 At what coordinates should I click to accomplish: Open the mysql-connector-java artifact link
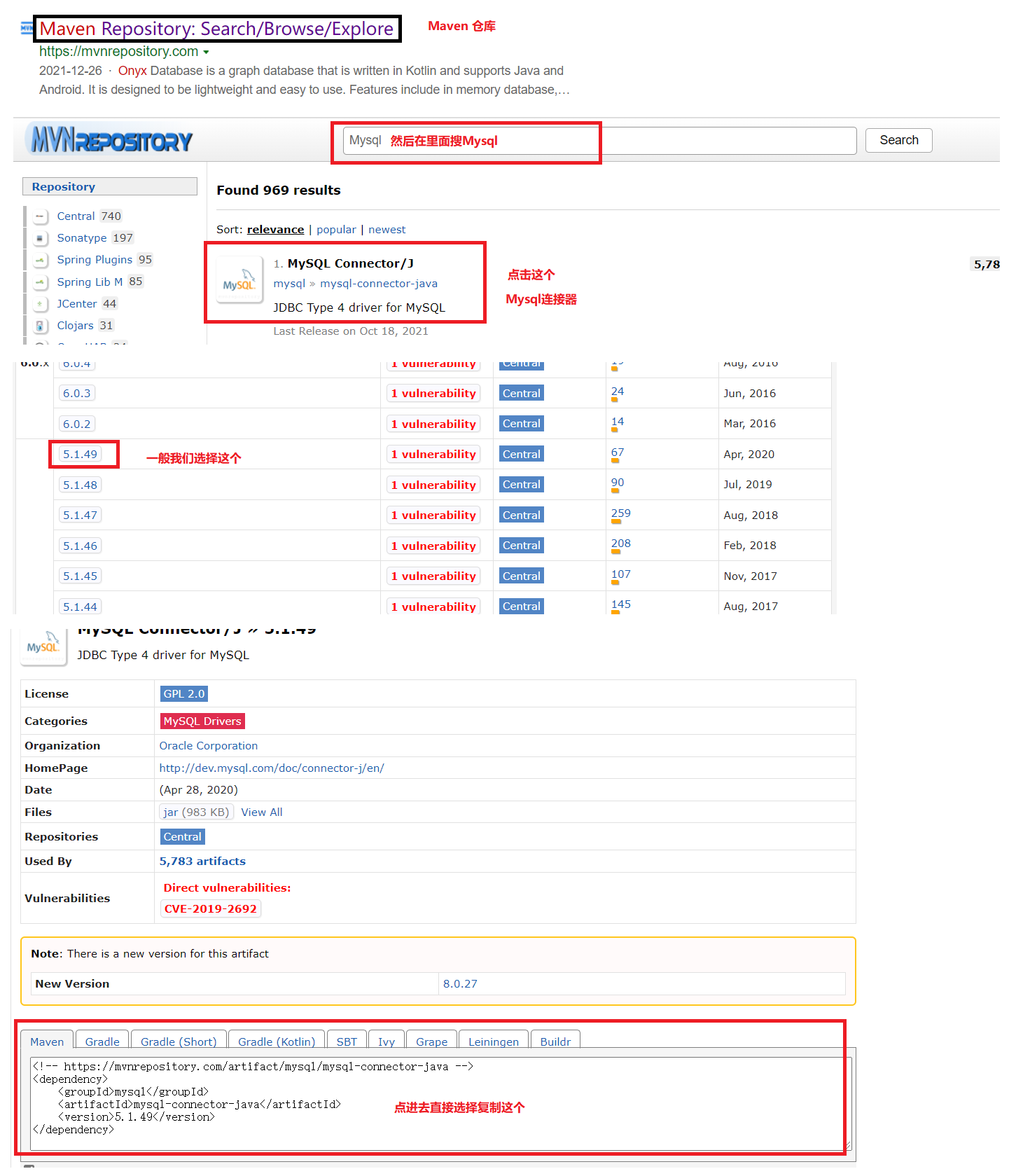pos(379,284)
